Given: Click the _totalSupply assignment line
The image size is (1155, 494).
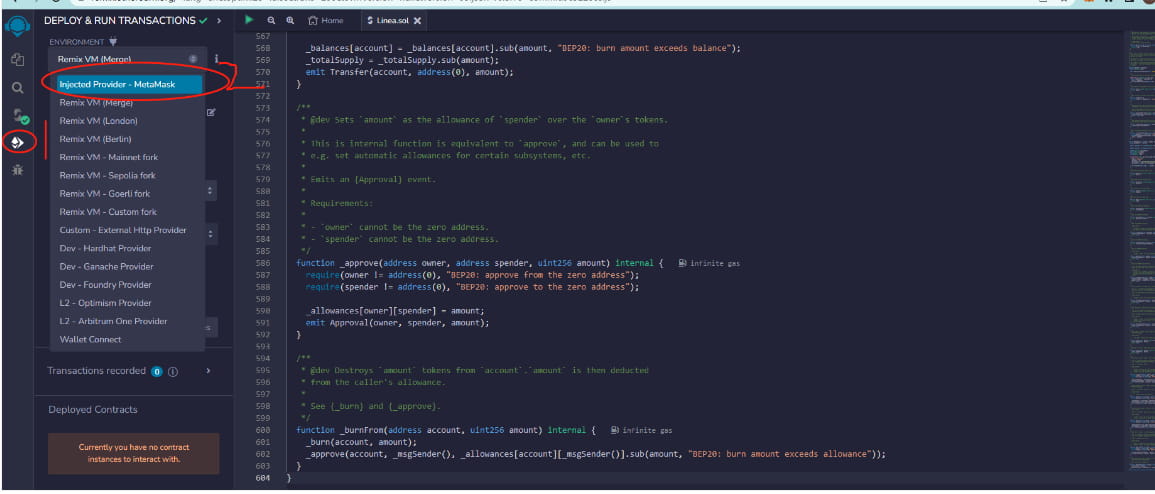Looking at the screenshot, I should 402,60.
